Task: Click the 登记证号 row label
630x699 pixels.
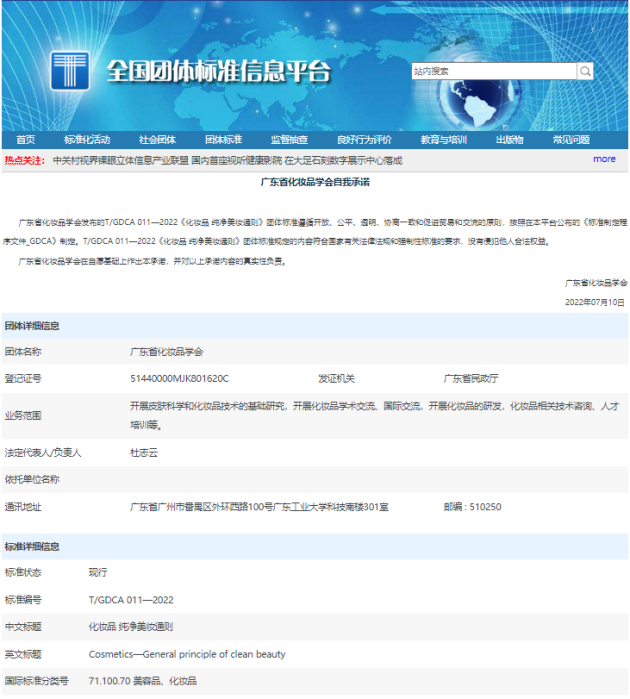Action: point(23,379)
